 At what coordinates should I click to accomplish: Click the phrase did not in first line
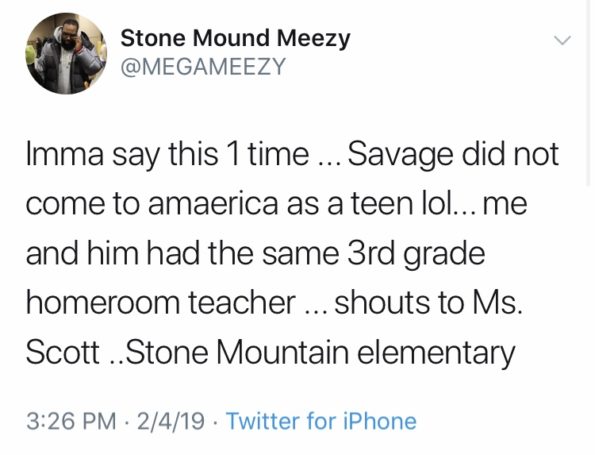[x=510, y=154]
